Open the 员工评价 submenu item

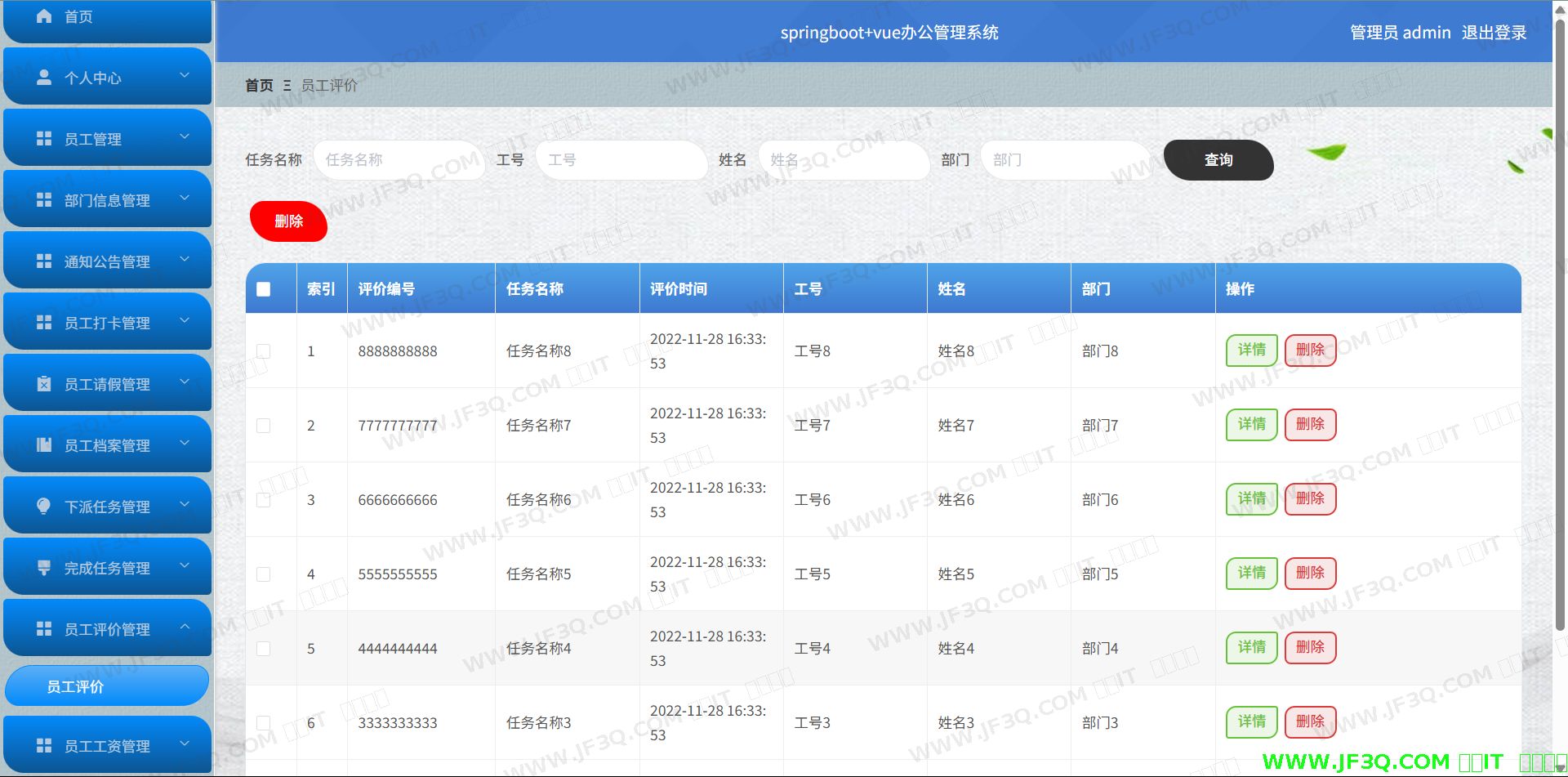coord(106,686)
